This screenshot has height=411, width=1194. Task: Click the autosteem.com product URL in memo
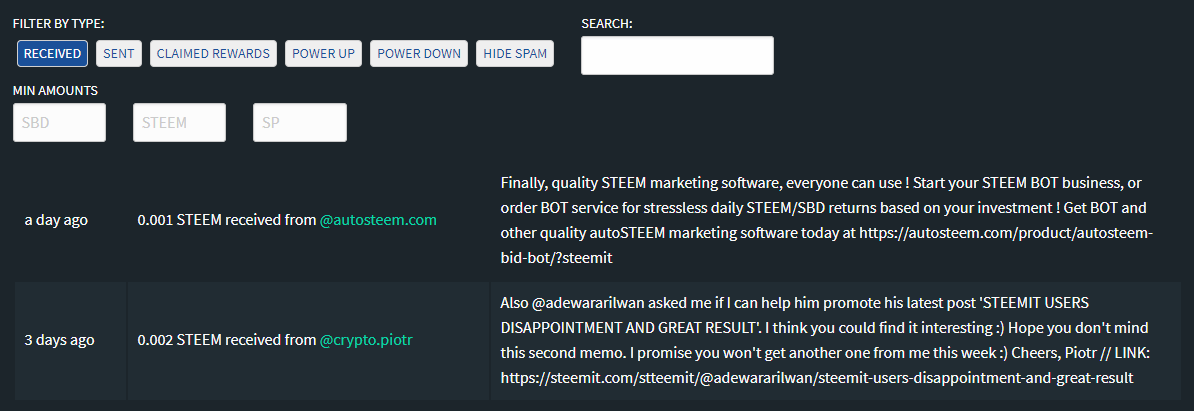826,246
